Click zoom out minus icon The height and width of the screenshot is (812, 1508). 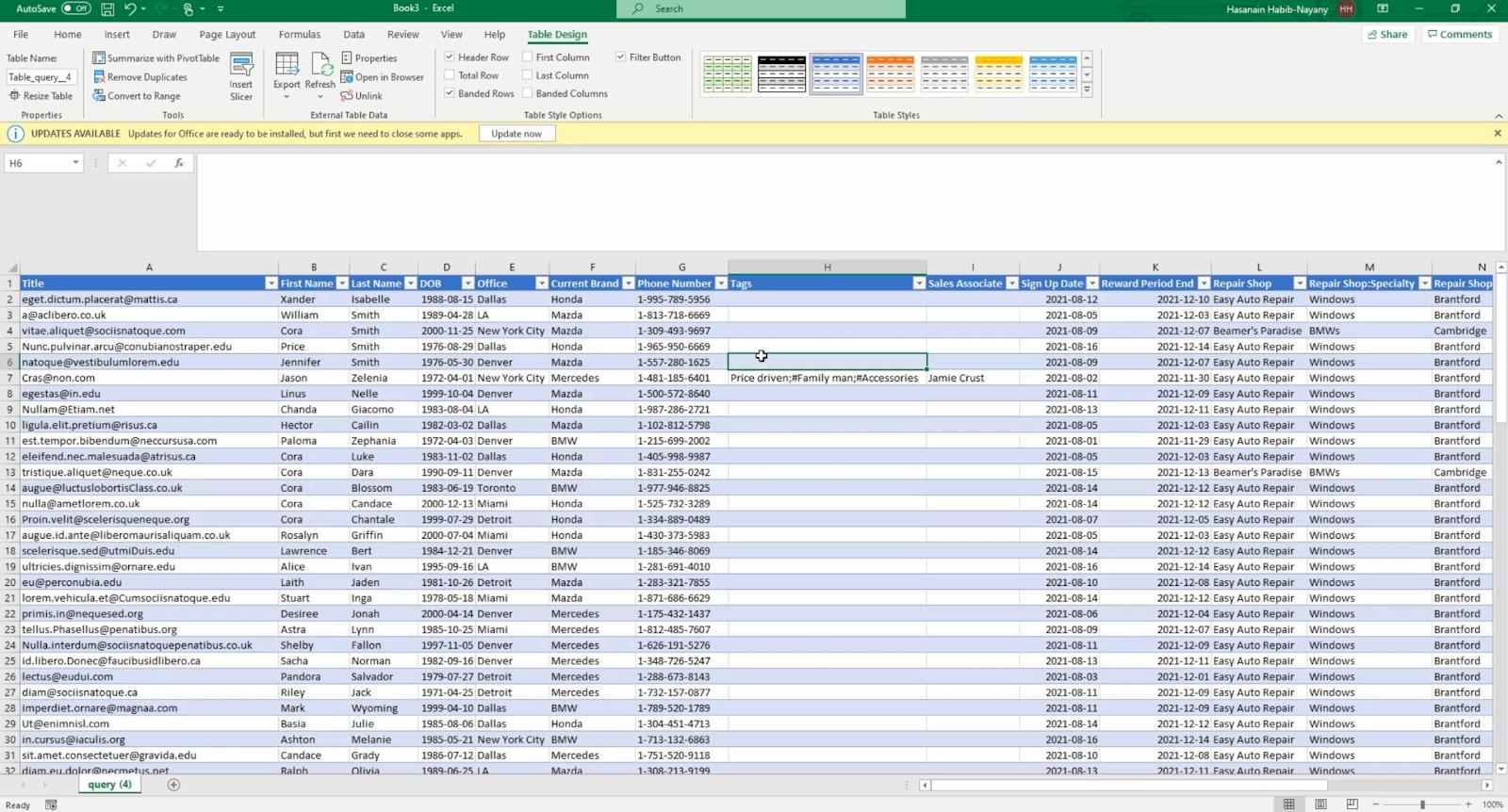point(1376,804)
